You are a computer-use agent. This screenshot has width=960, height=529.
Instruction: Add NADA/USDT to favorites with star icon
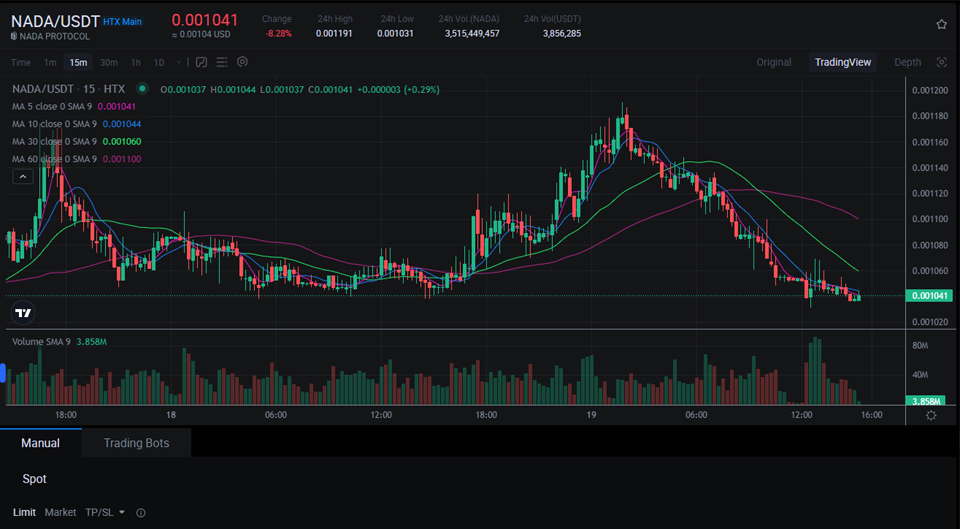[941, 24]
